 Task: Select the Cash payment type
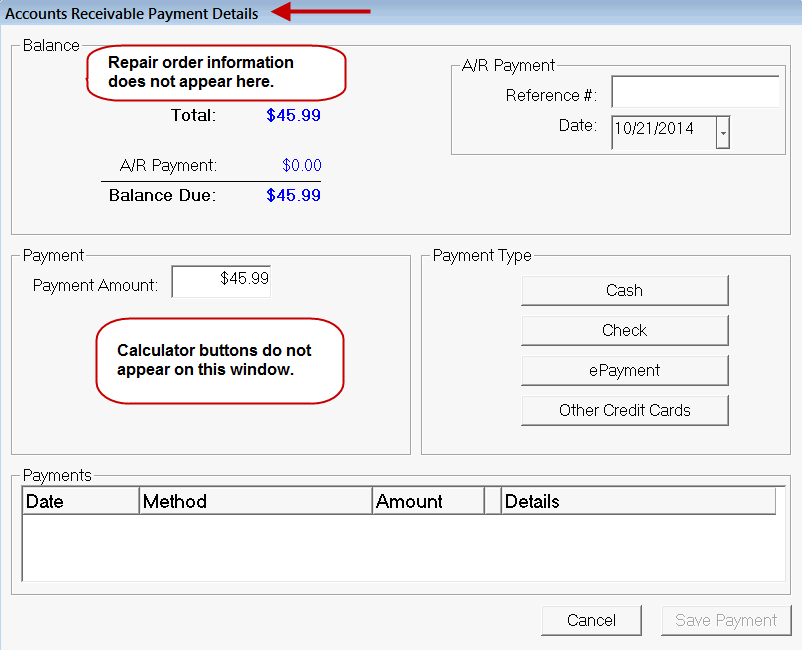coord(624,290)
